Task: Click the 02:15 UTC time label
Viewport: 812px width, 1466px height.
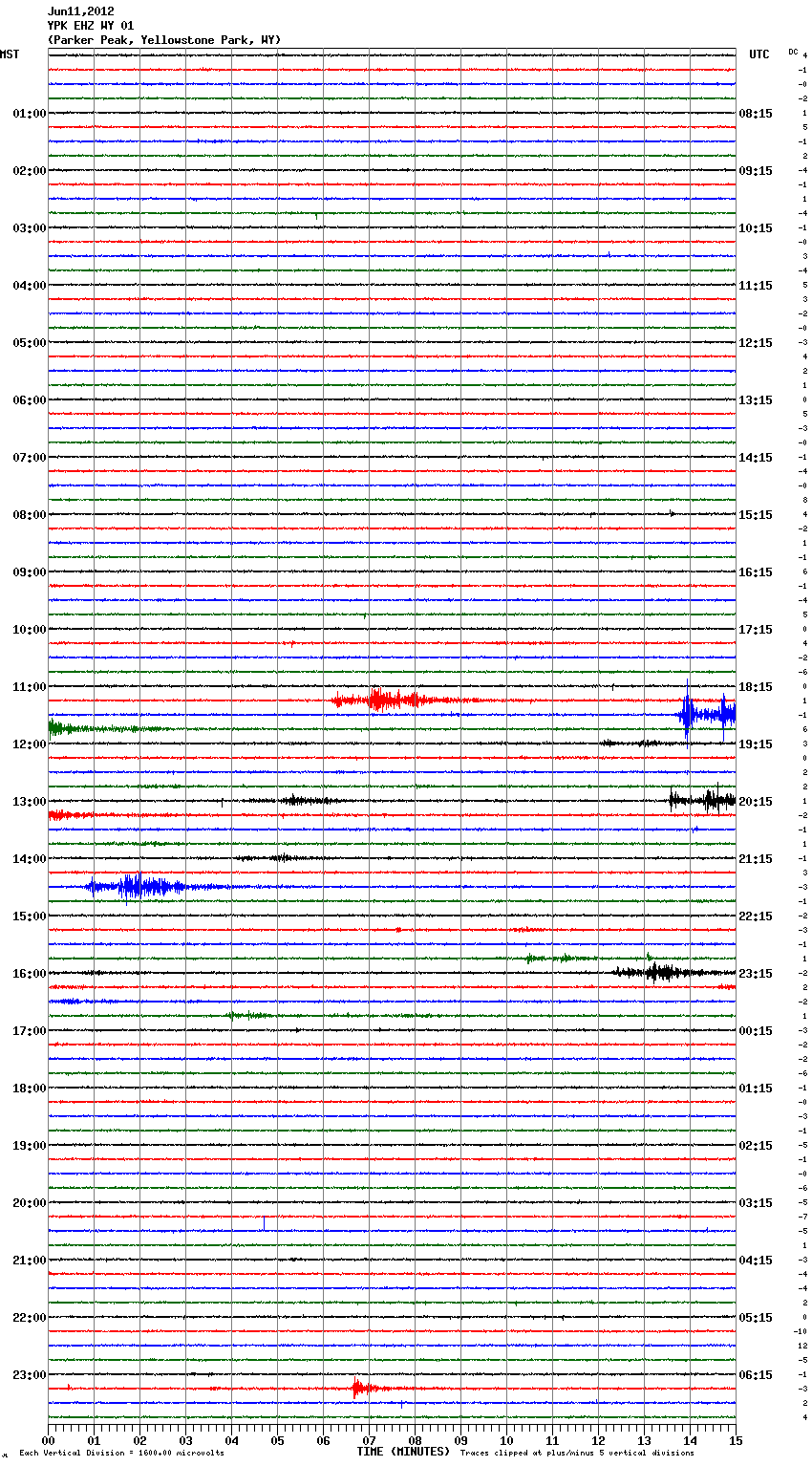Action: coord(756,1146)
